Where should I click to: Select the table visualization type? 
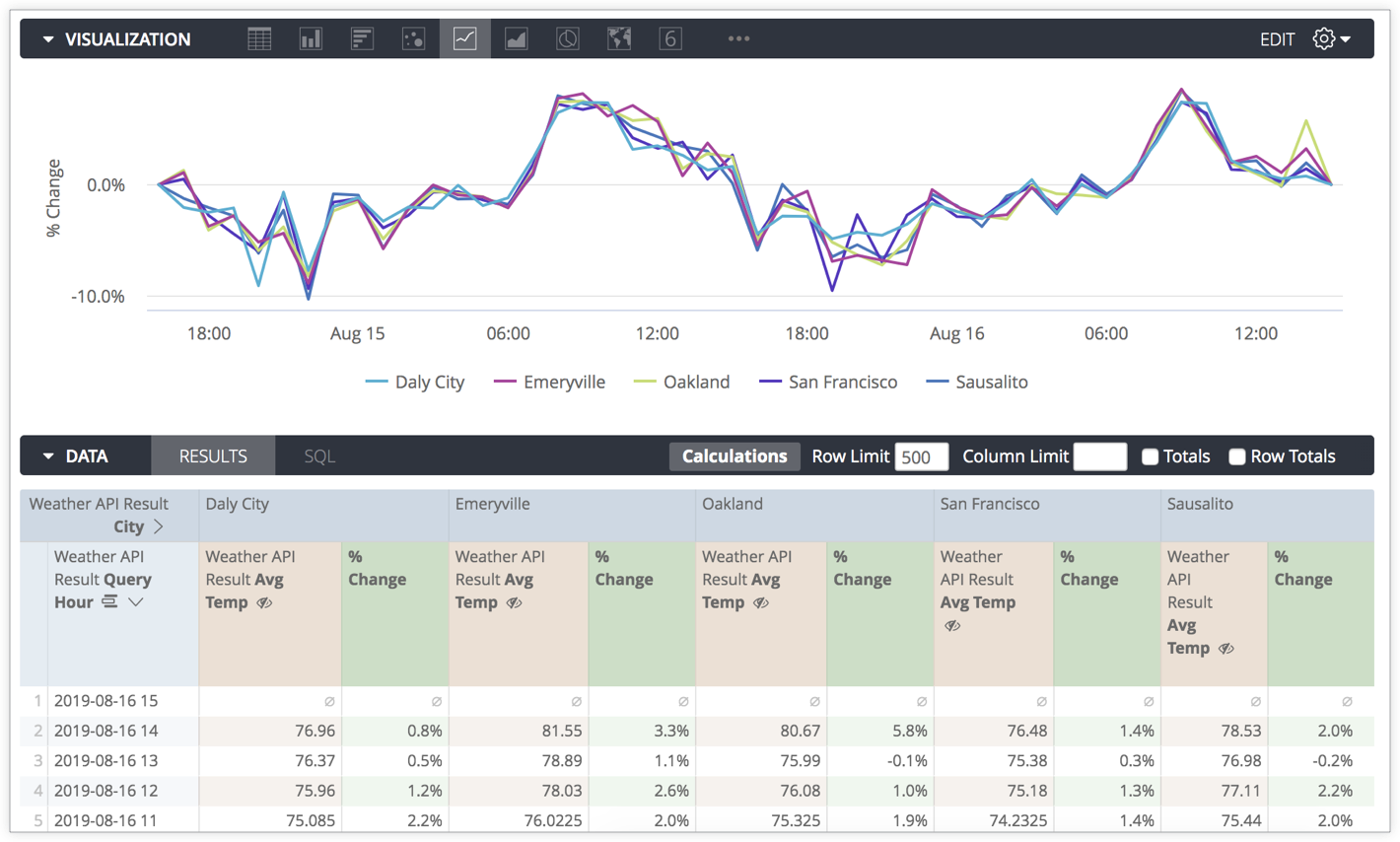click(x=258, y=37)
